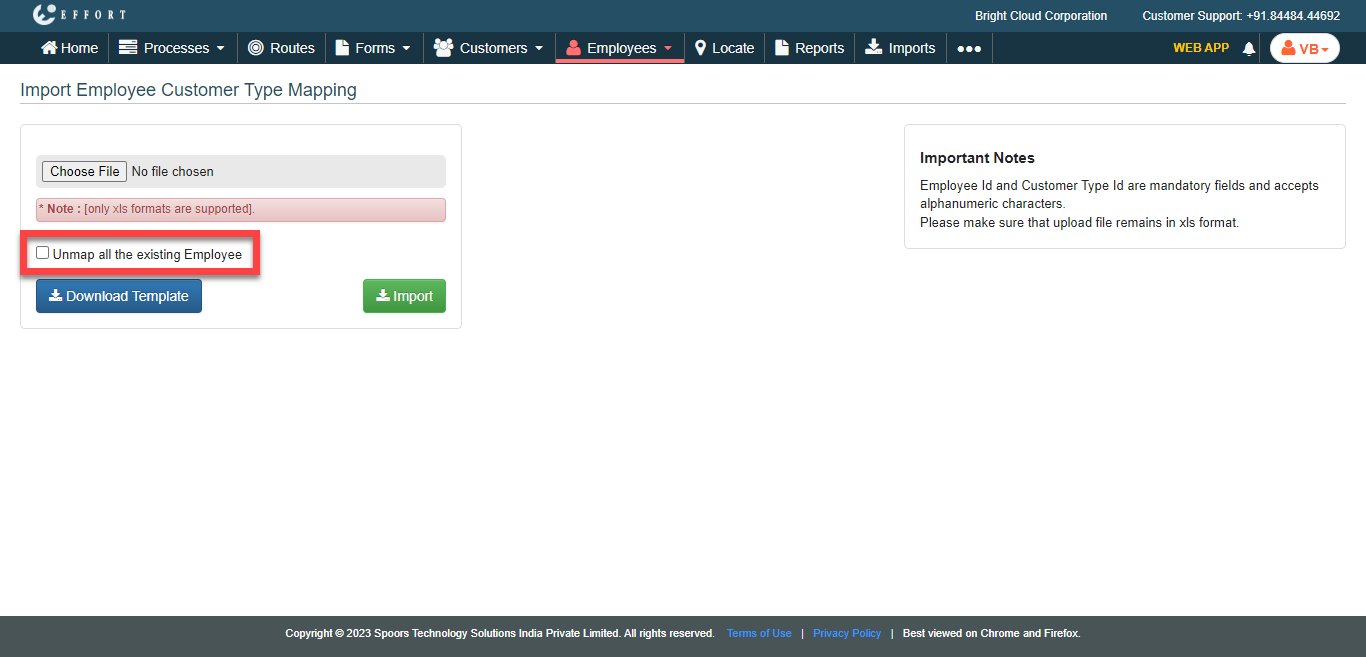
Task: Open the Privacy Policy link
Action: click(846, 633)
